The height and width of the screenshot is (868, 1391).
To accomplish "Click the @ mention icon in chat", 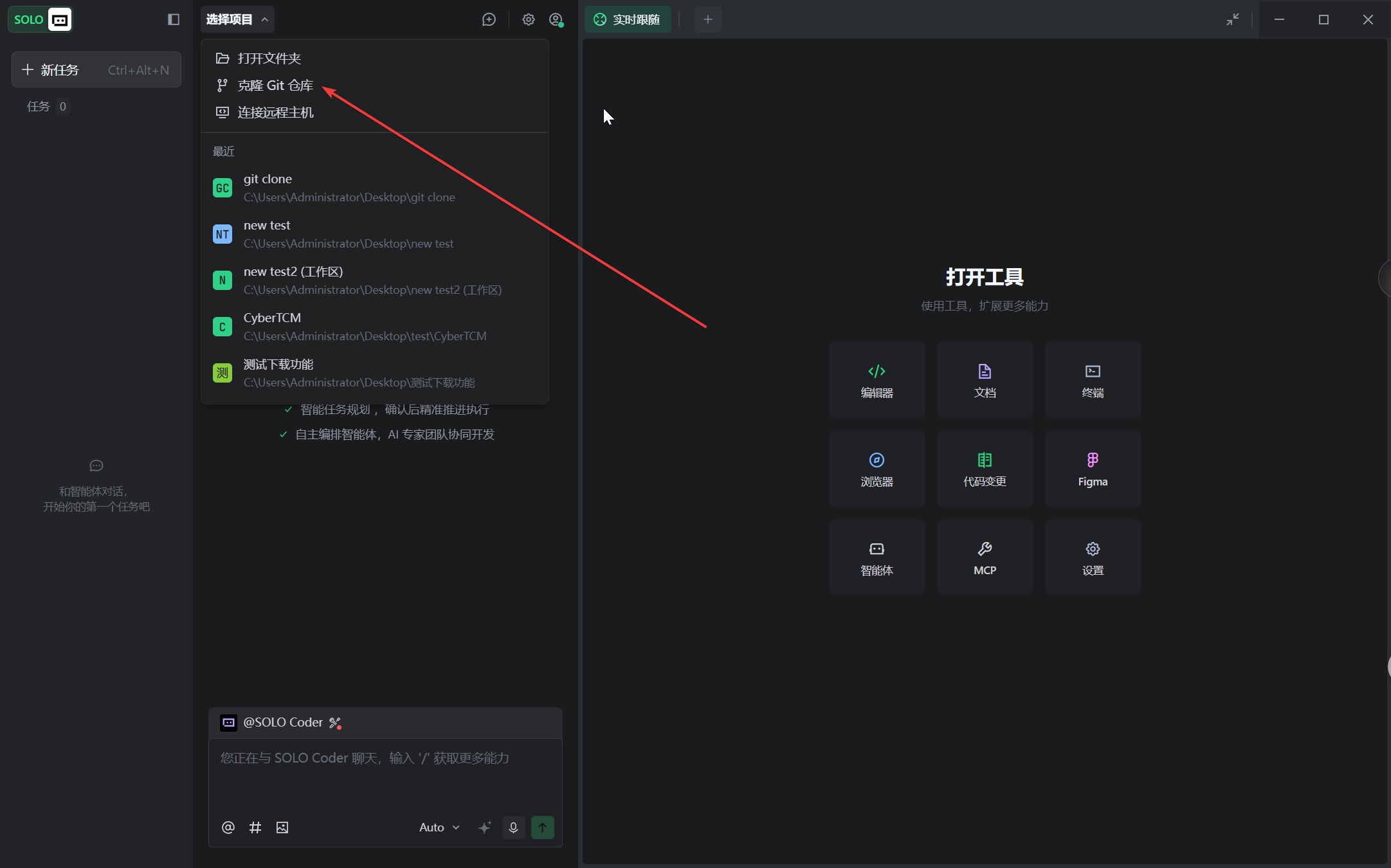I will 228,827.
